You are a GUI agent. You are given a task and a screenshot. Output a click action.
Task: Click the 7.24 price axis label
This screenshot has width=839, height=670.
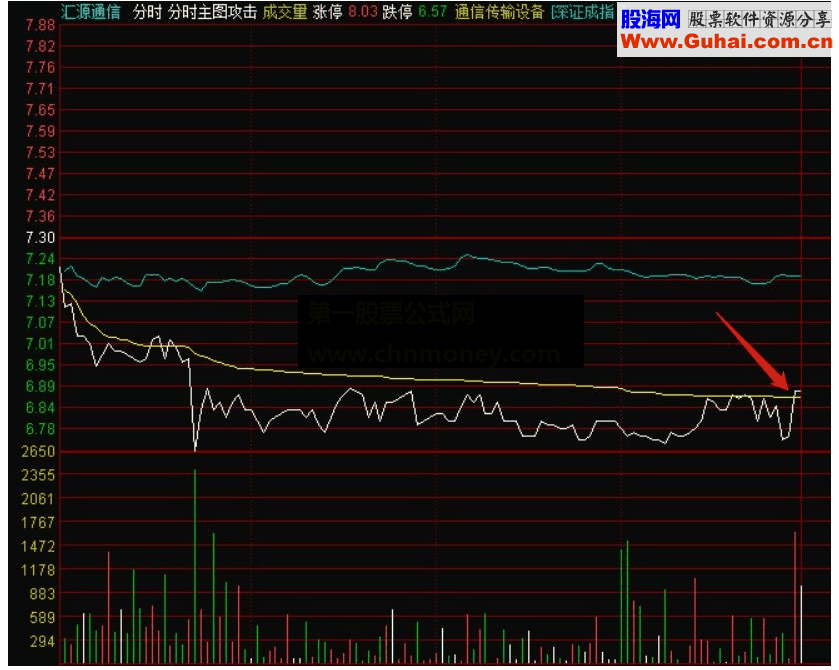click(40, 259)
